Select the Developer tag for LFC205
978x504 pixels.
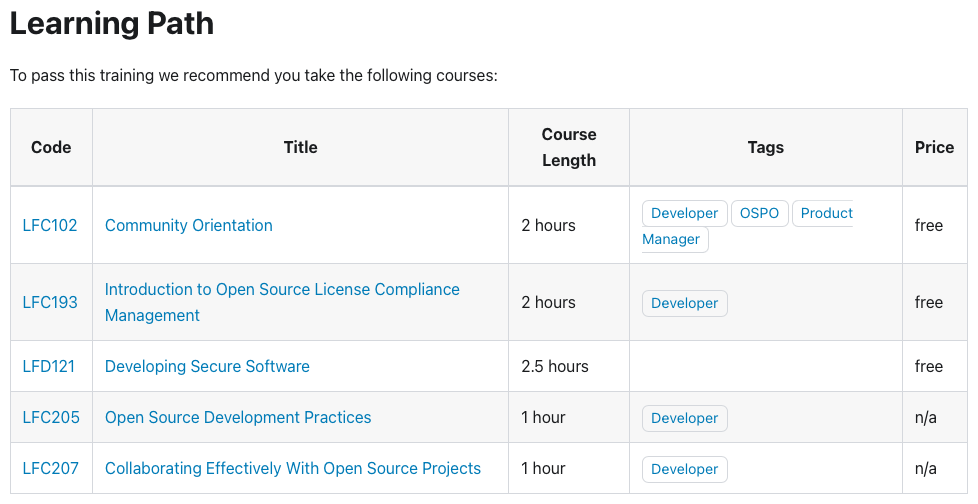coord(684,418)
